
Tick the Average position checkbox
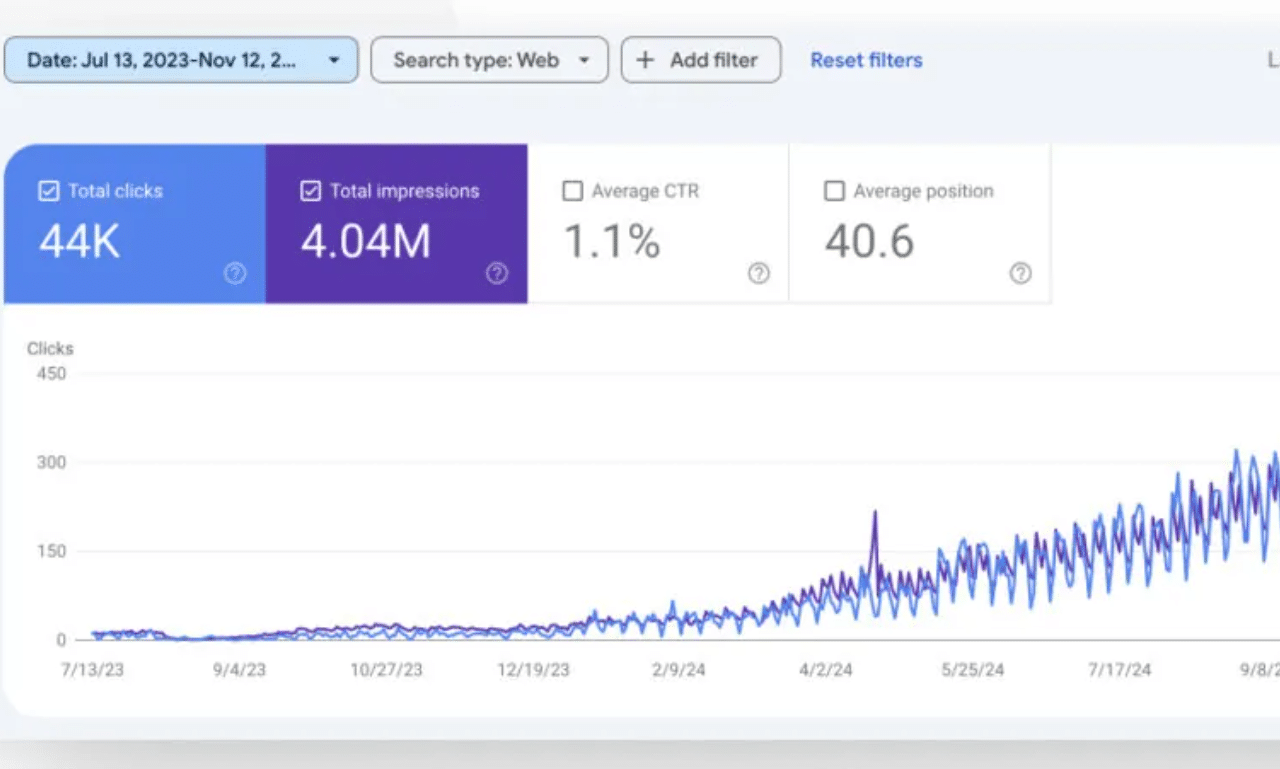click(x=834, y=191)
